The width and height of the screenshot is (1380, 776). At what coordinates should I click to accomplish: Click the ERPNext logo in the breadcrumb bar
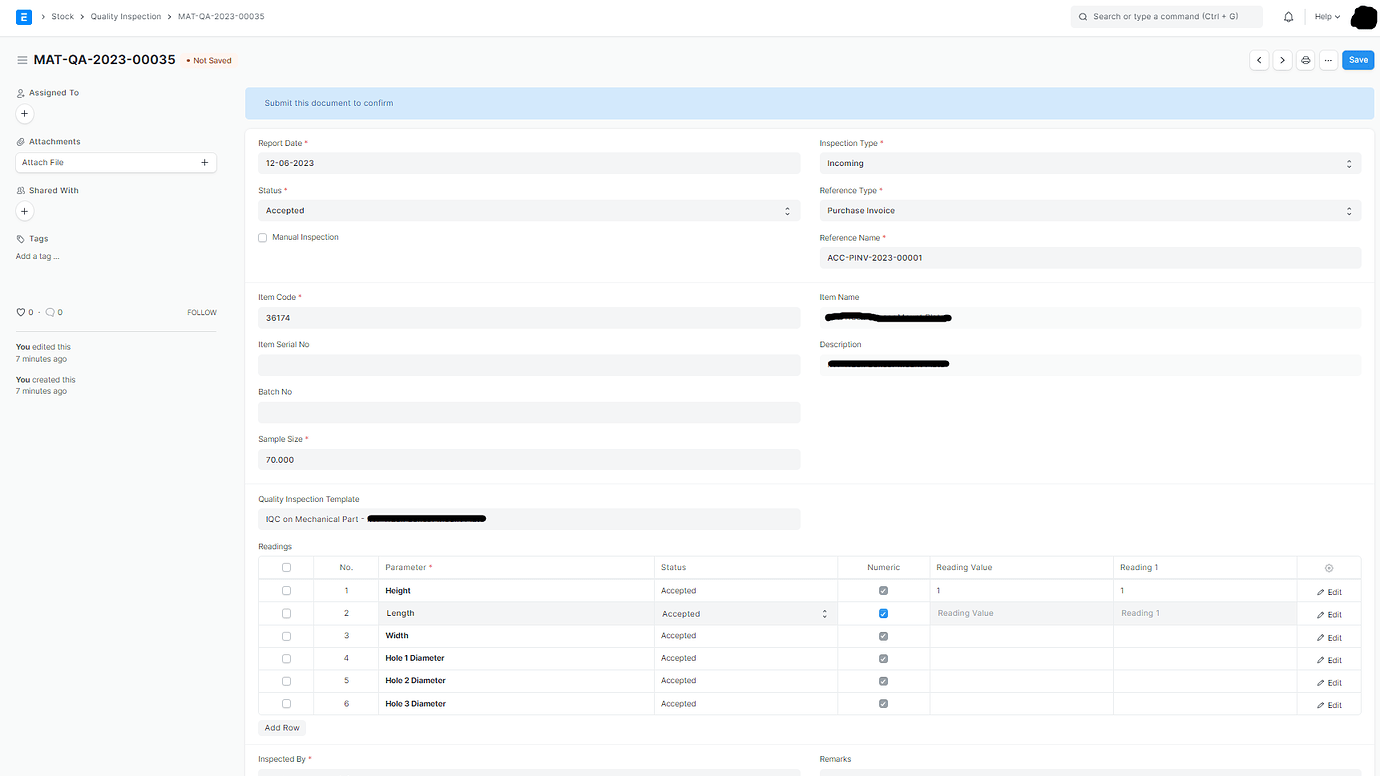click(23, 16)
